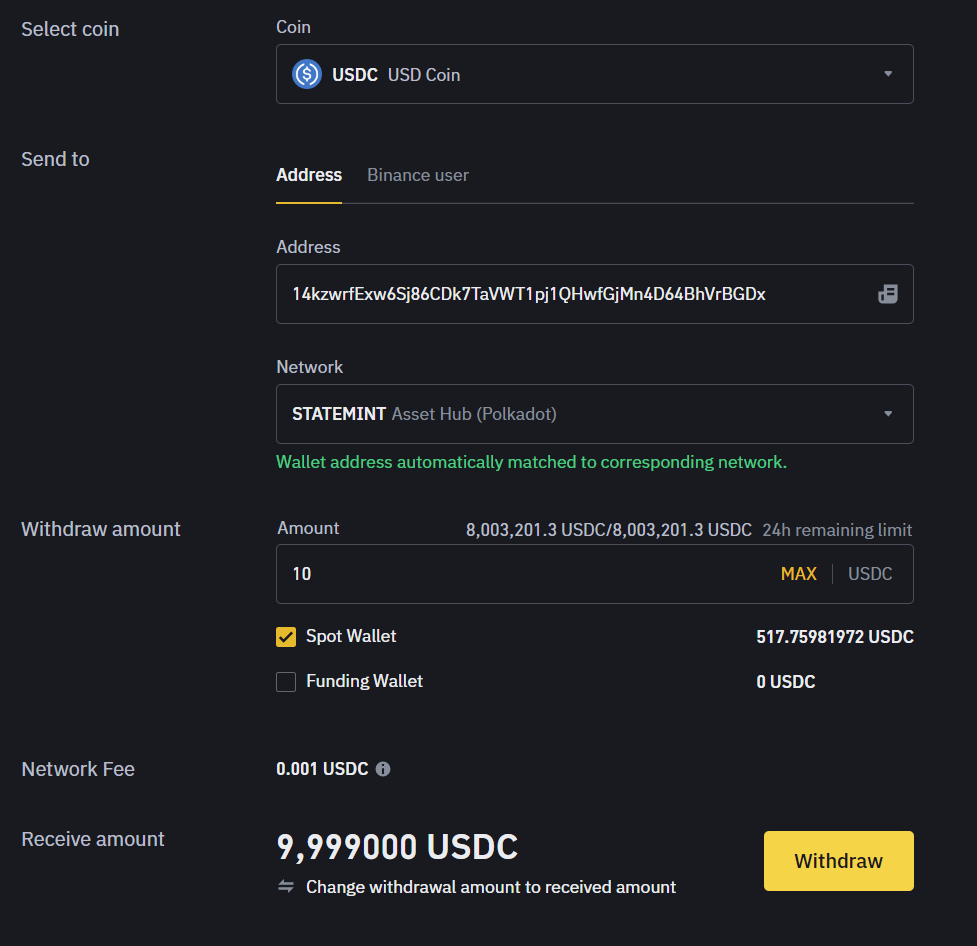Click the swap arrows icon under receive amount
Screen dimensions: 977x946
286,887
